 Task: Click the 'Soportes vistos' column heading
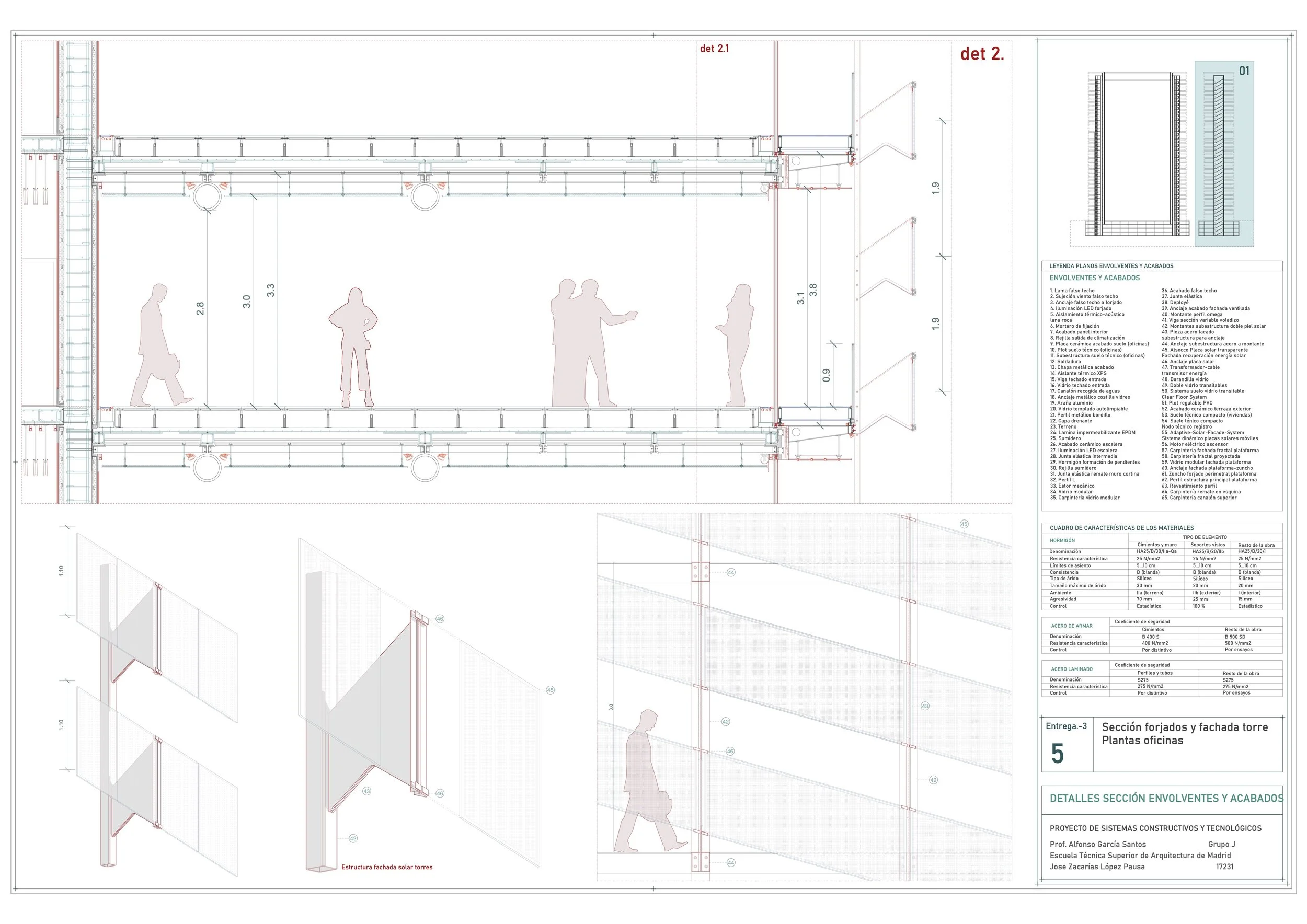pyautogui.click(x=1207, y=545)
